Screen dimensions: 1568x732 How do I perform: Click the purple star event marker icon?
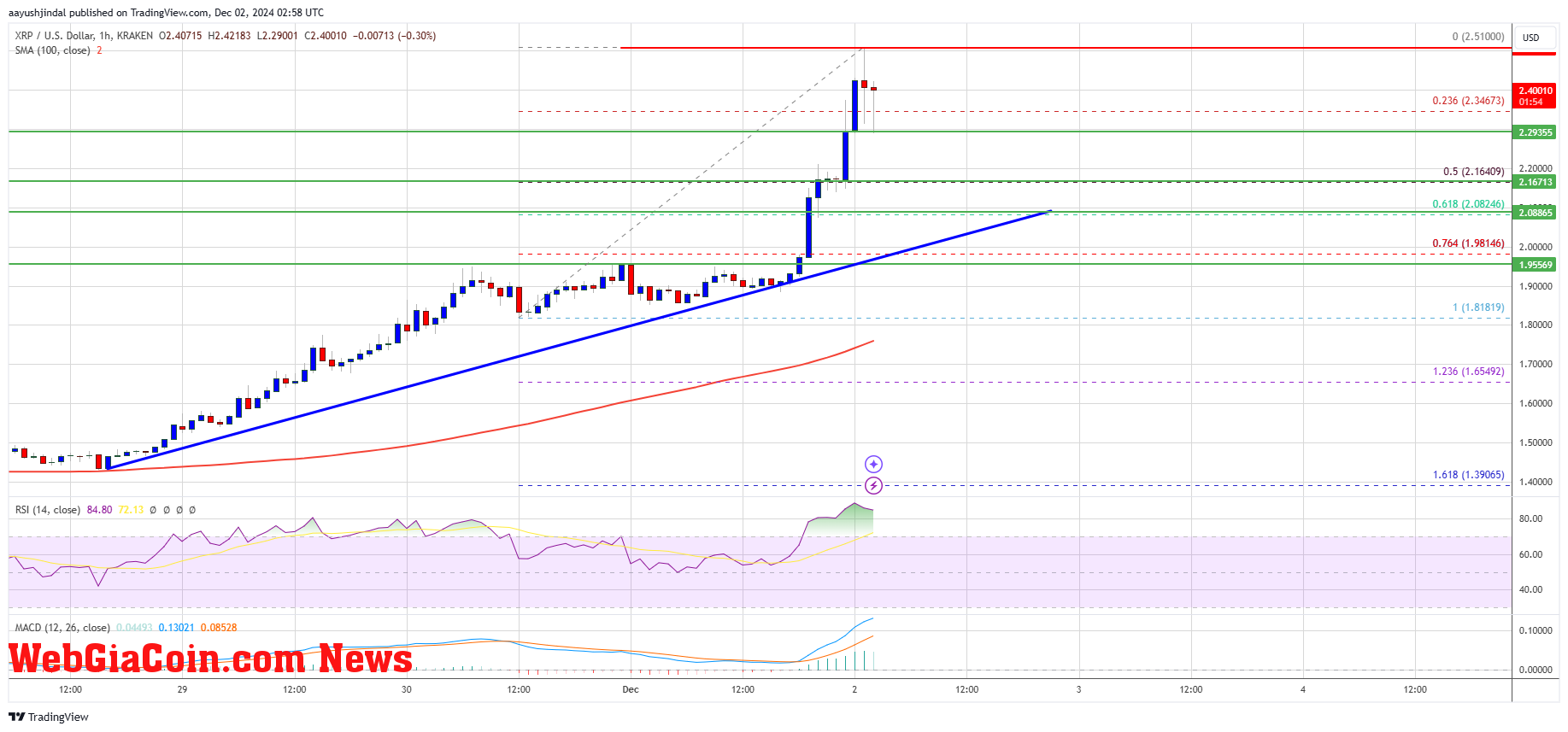point(873,464)
